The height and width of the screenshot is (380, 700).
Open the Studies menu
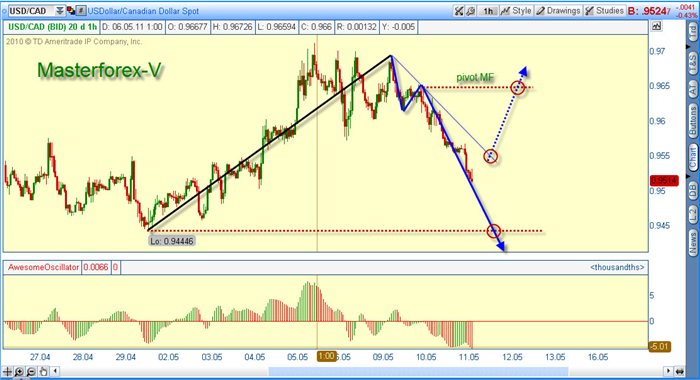[x=604, y=11]
